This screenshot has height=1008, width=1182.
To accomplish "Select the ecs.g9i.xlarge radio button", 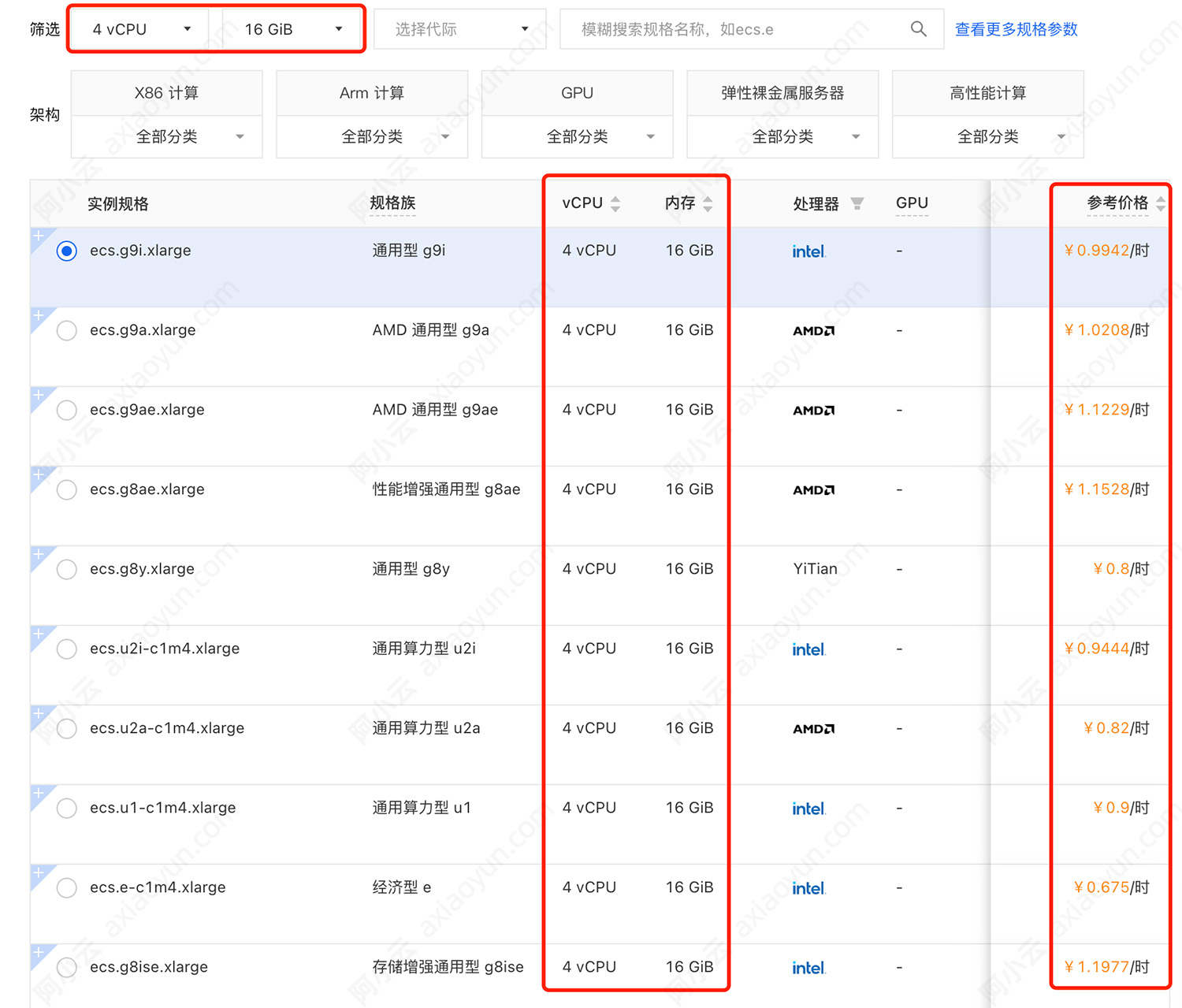I will point(67,251).
